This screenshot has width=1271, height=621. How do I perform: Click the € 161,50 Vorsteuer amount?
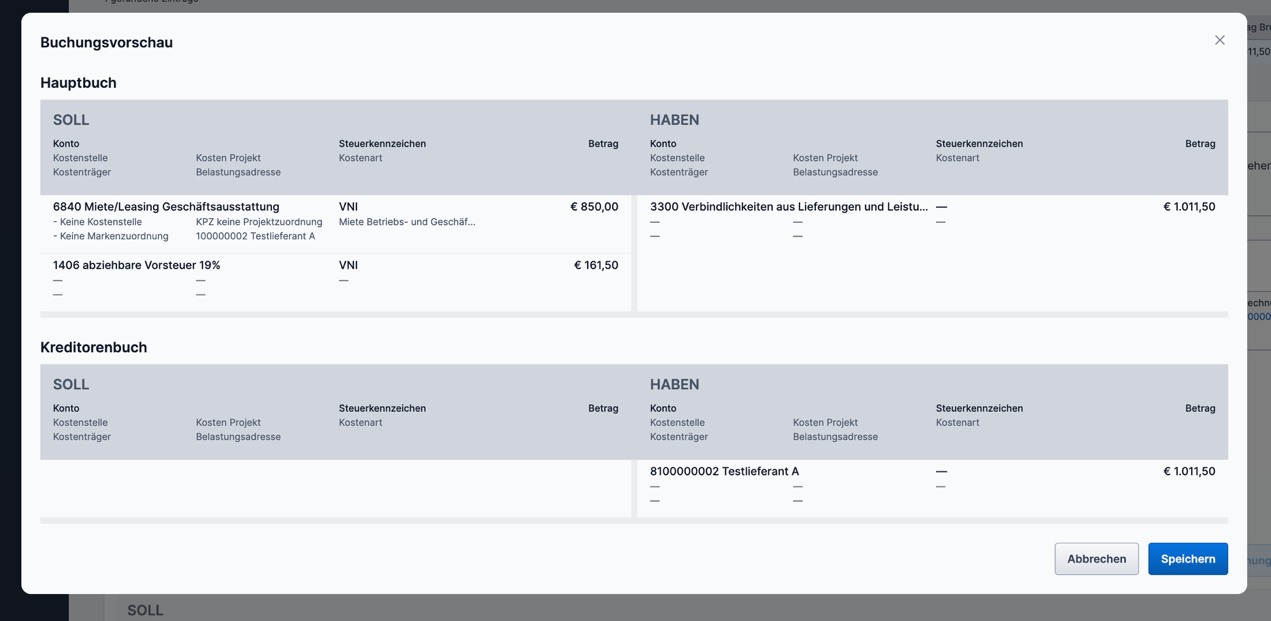tap(595, 265)
